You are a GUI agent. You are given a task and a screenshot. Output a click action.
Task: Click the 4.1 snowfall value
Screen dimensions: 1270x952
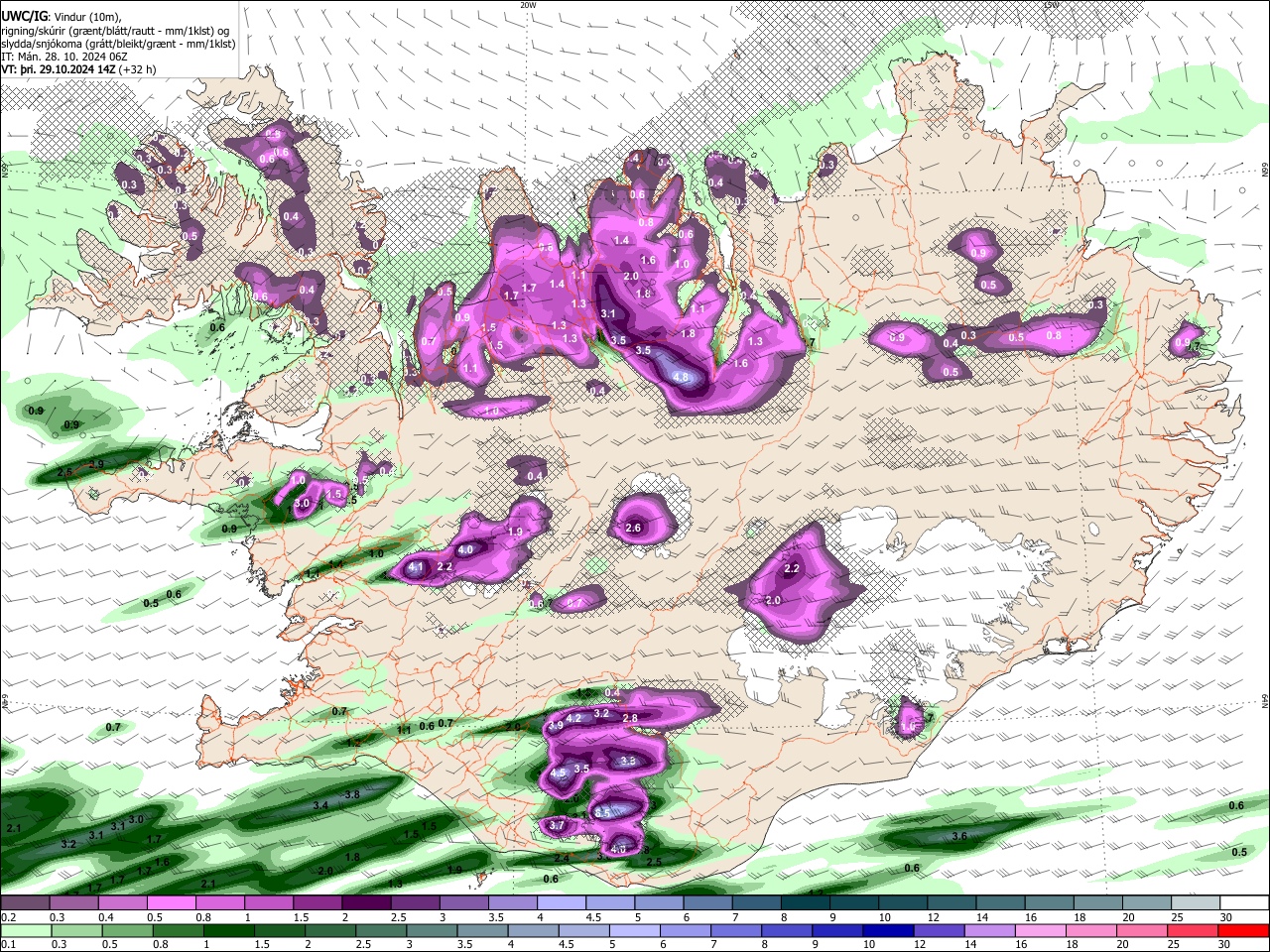[x=416, y=567]
